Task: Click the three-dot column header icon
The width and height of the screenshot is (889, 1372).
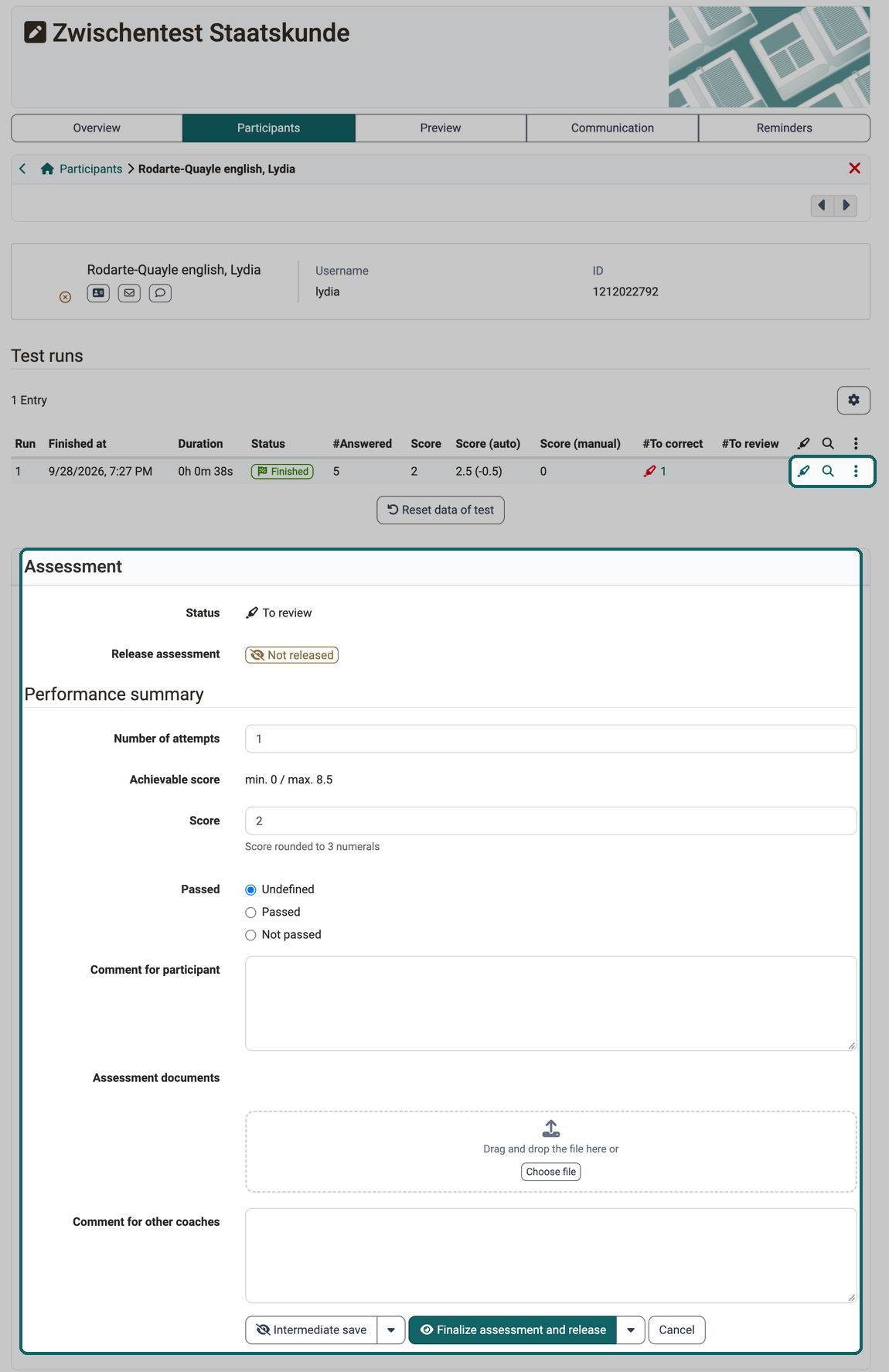Action: (x=856, y=443)
